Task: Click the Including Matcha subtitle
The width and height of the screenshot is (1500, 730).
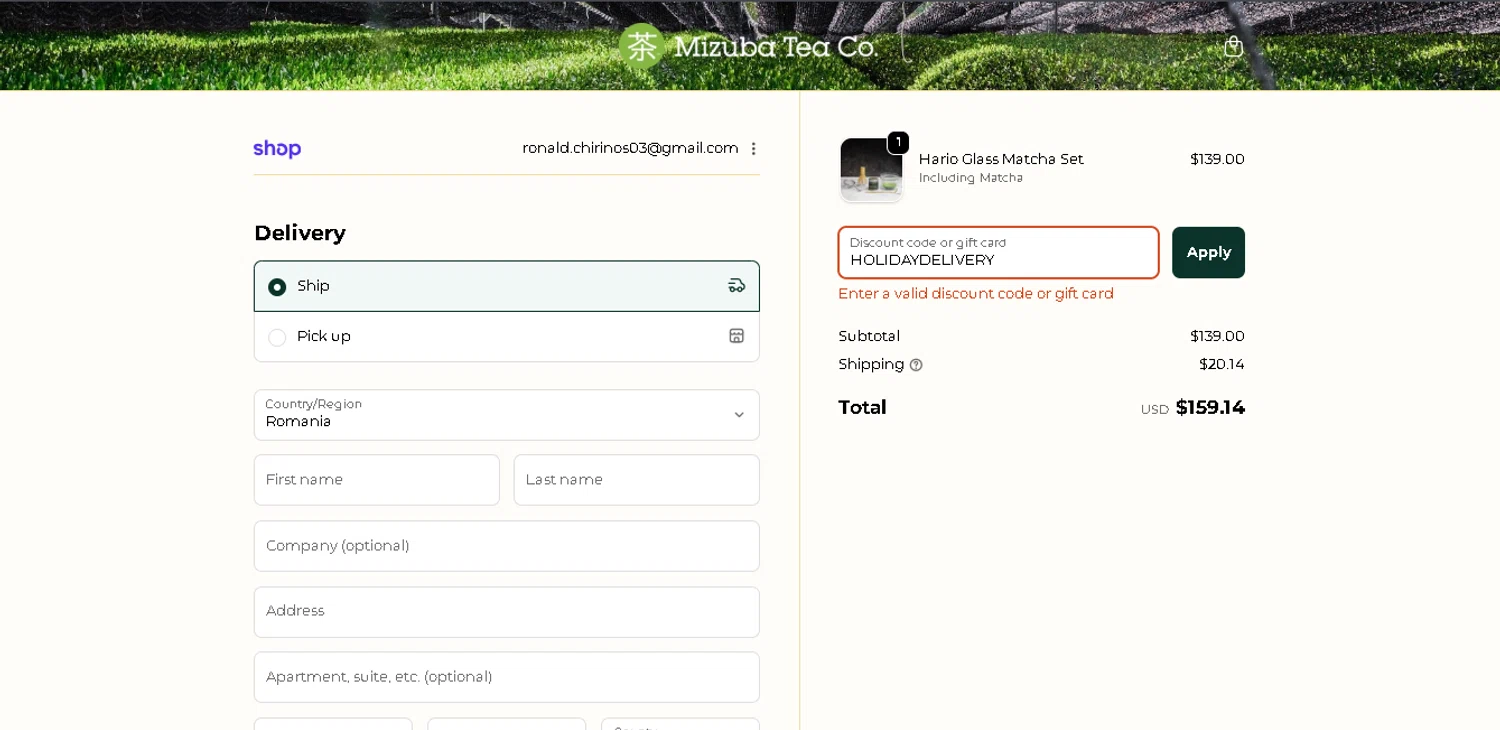Action: 971,178
